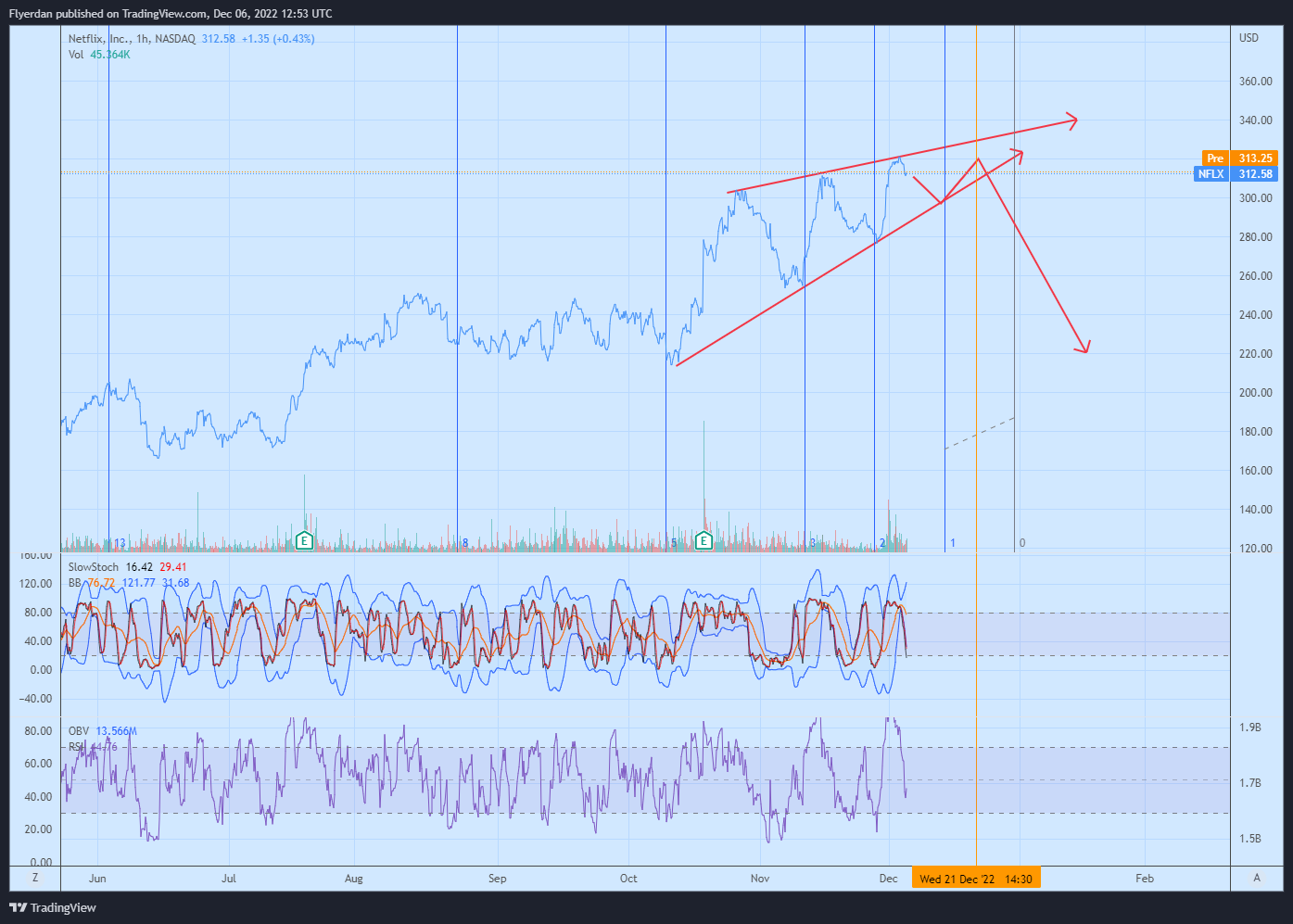1293x924 pixels.
Task: Click the 140.00 price axis label
Action: coord(1256,510)
